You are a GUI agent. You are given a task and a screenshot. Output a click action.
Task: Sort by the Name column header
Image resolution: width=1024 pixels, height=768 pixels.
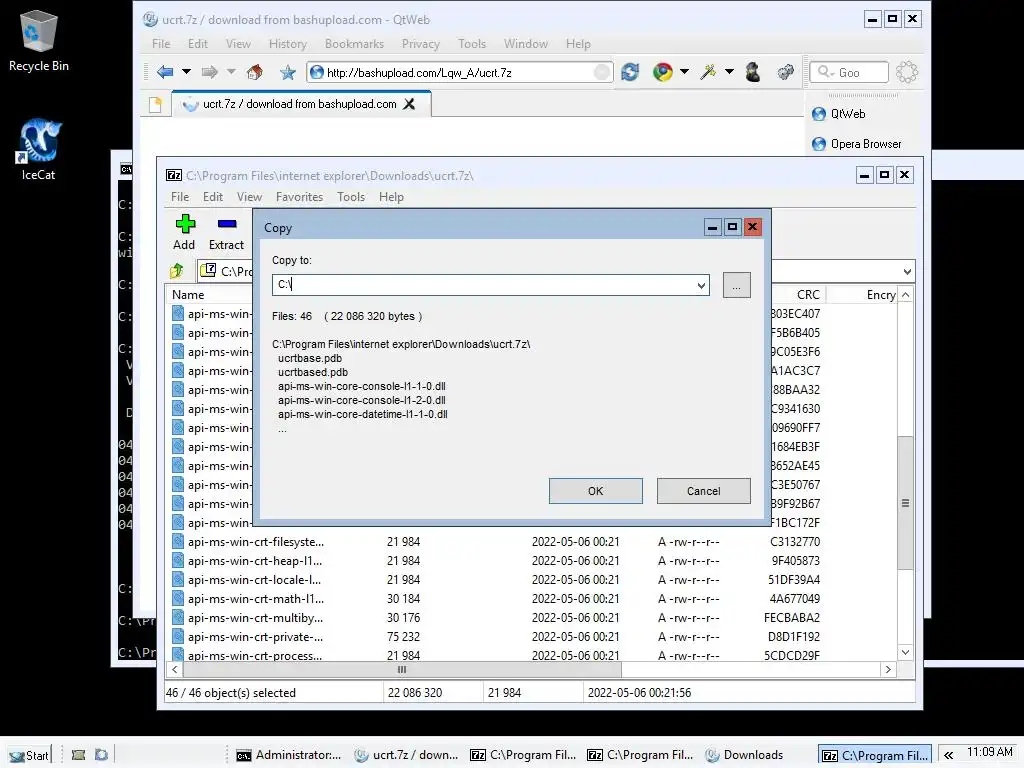188,295
